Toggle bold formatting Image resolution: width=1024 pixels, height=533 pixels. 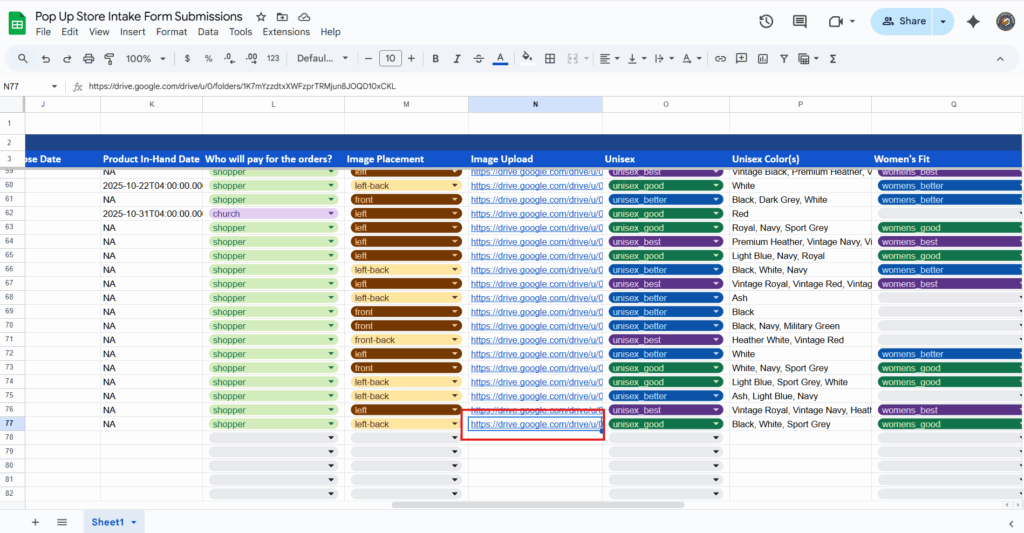[x=435, y=59]
